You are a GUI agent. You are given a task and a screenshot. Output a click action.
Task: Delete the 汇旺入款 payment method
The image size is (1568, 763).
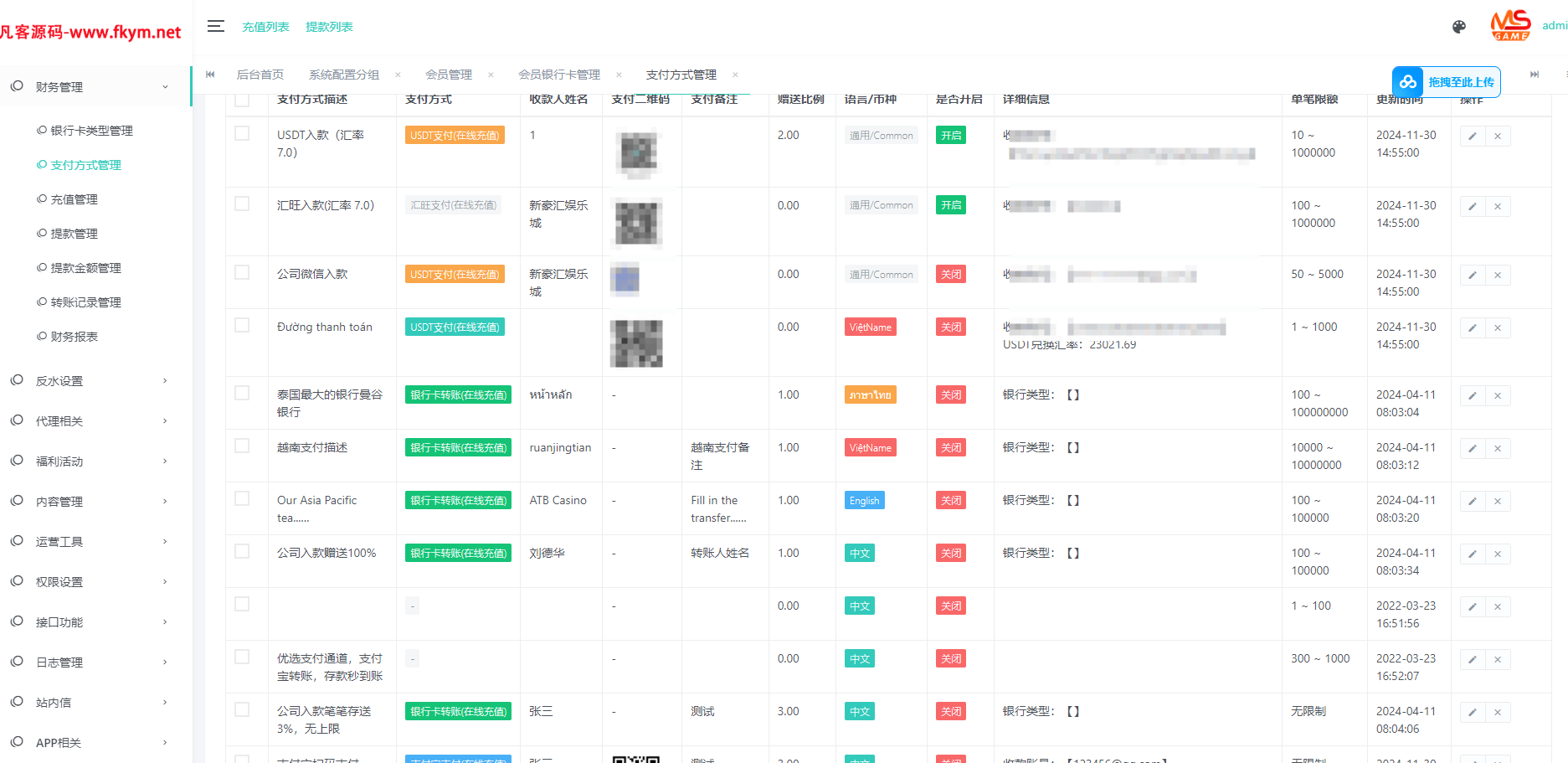tap(1497, 206)
